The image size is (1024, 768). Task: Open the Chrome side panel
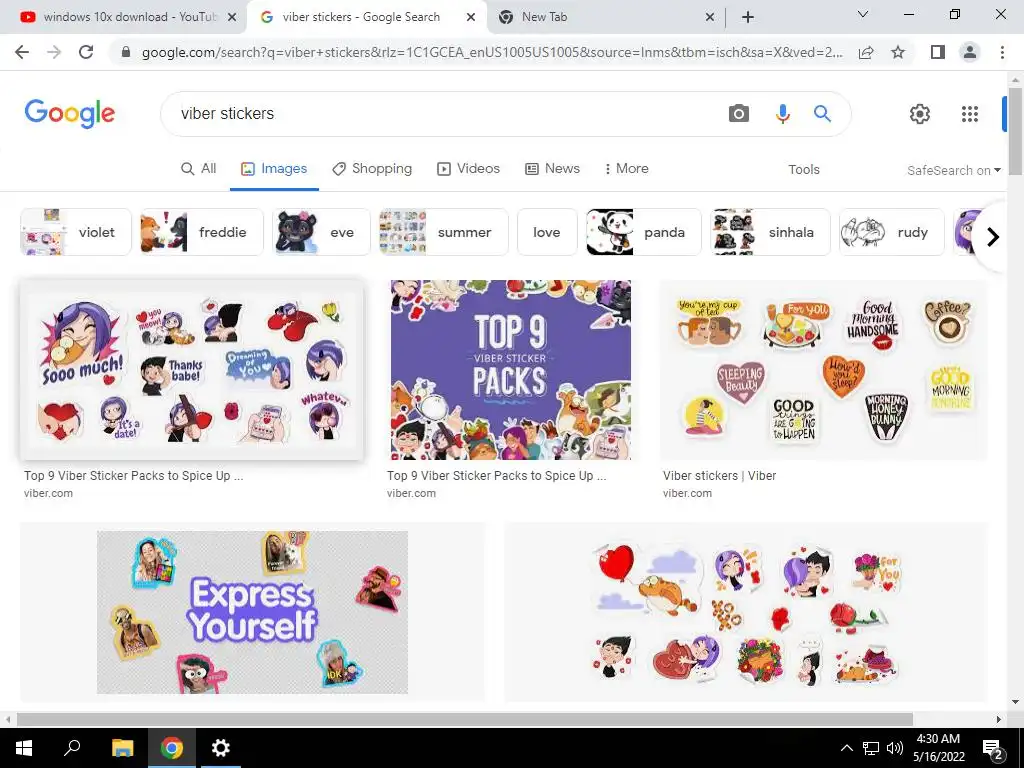pyautogui.click(x=938, y=52)
